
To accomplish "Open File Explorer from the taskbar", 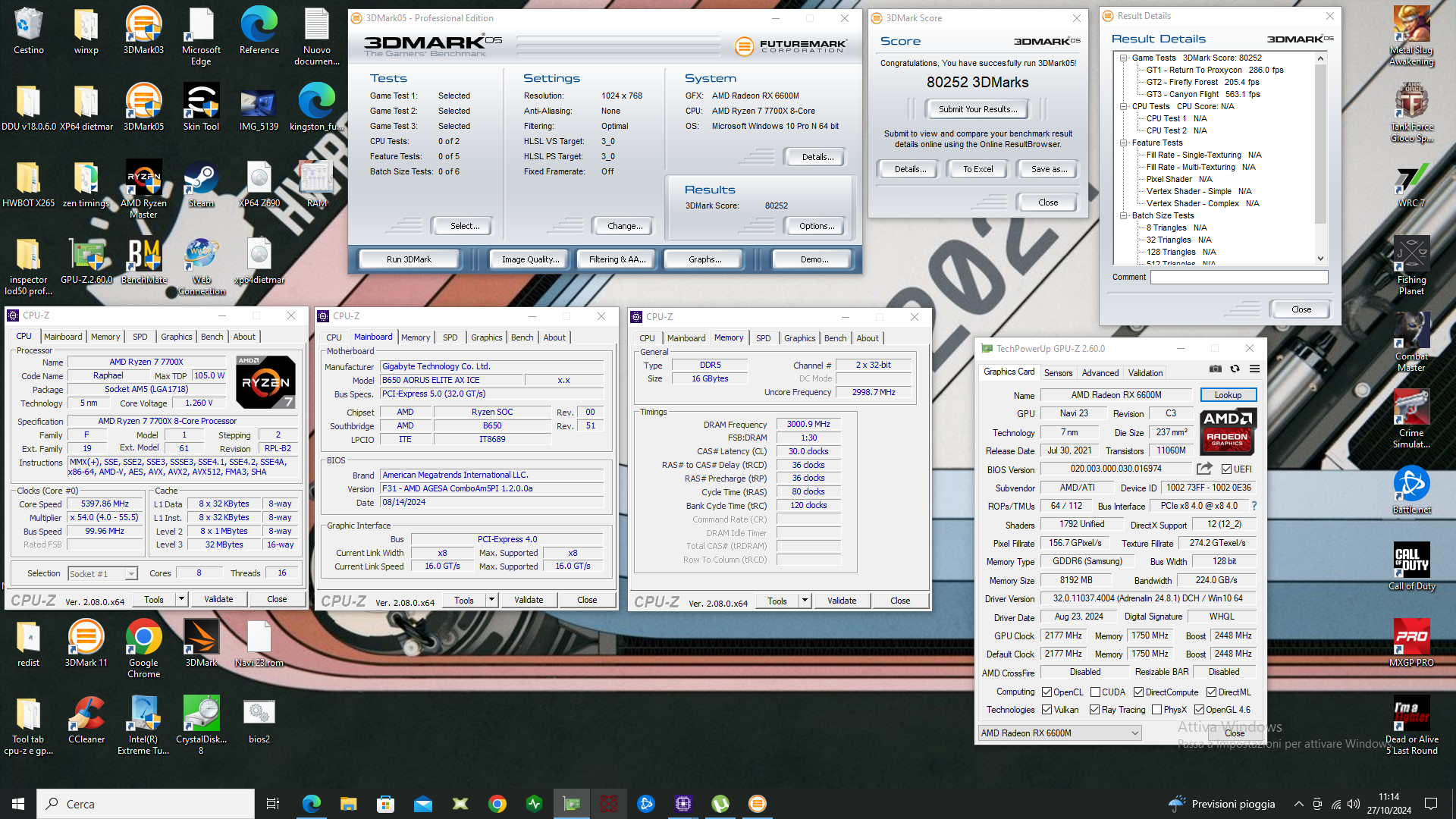I will click(x=348, y=804).
